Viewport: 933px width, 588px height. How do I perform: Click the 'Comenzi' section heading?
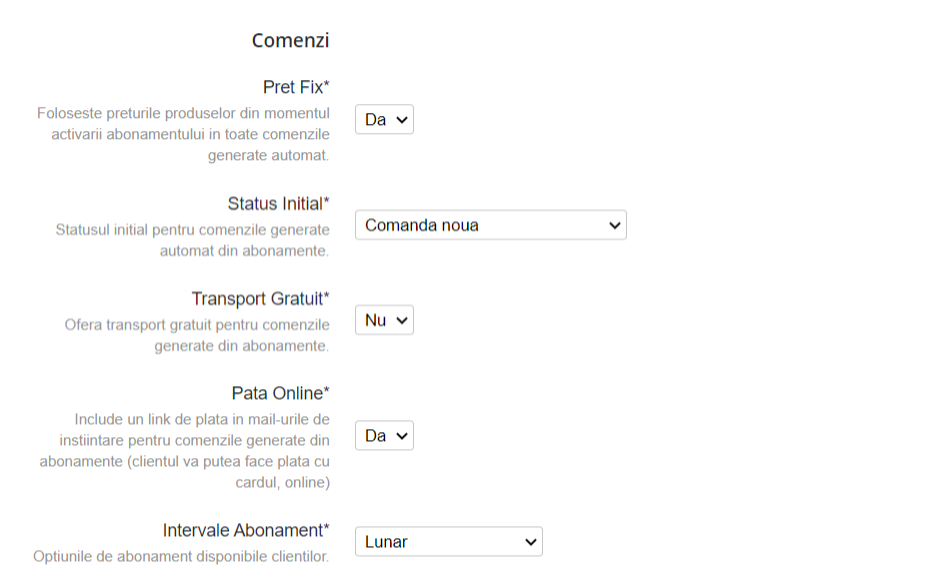pos(290,41)
